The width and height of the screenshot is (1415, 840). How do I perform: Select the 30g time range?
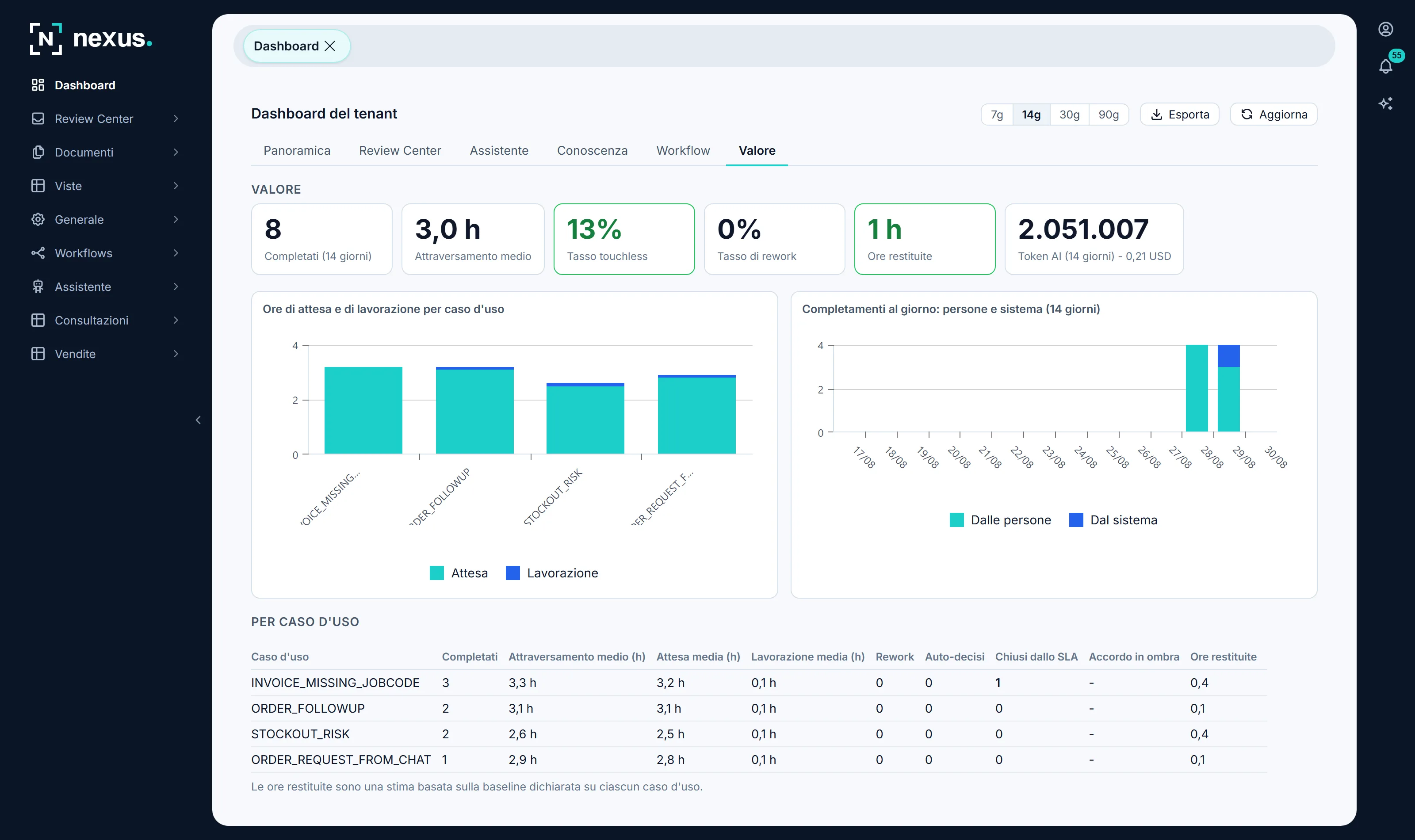(1070, 115)
